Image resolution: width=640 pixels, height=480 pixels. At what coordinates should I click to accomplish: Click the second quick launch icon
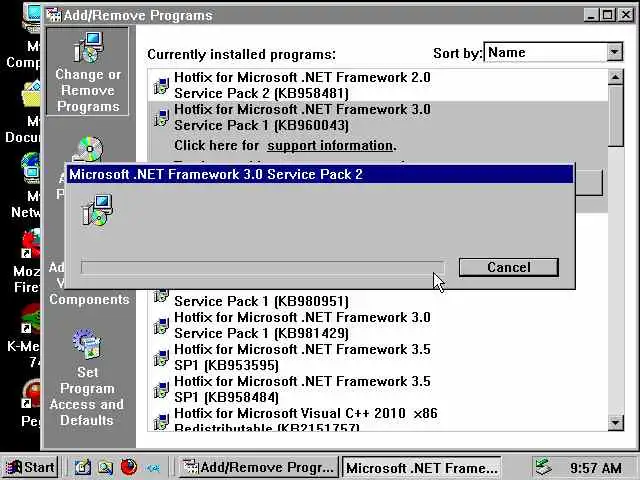(106, 467)
